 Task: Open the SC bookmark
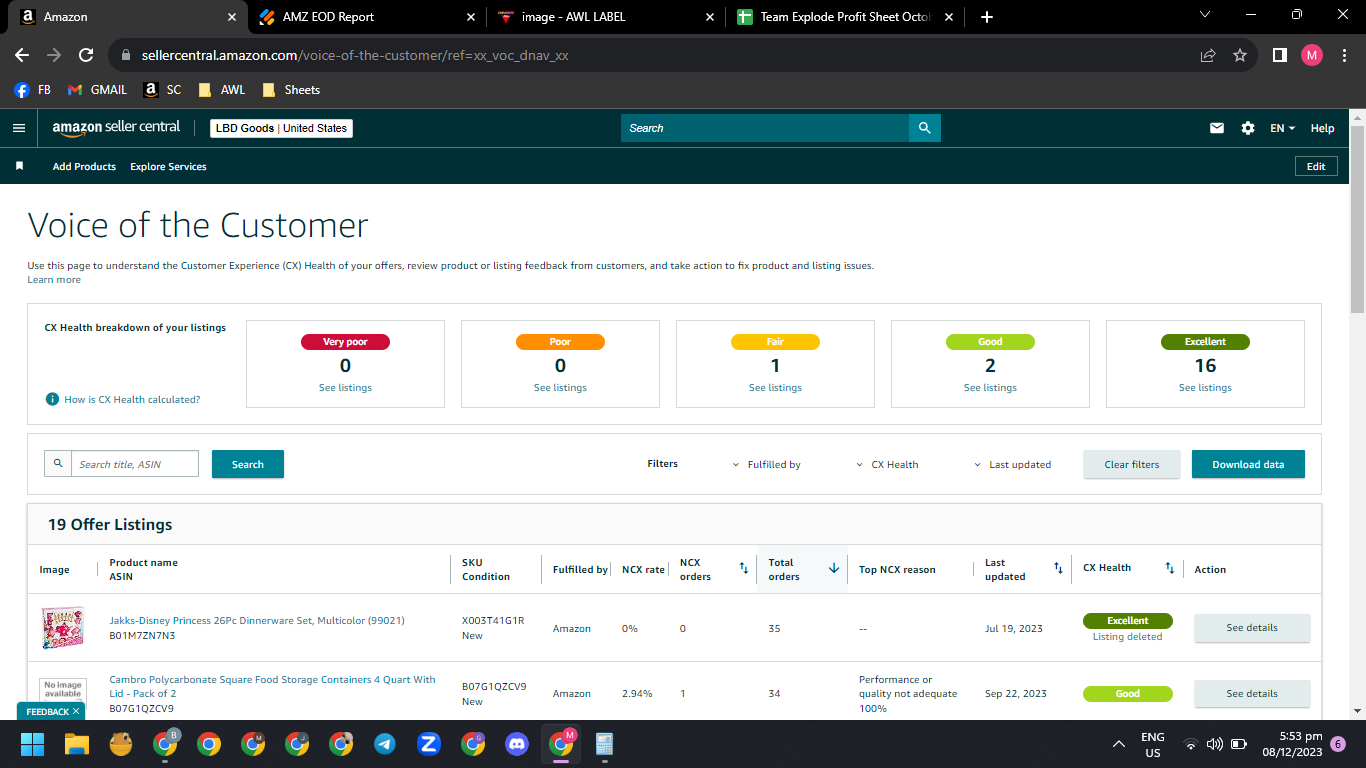[162, 89]
